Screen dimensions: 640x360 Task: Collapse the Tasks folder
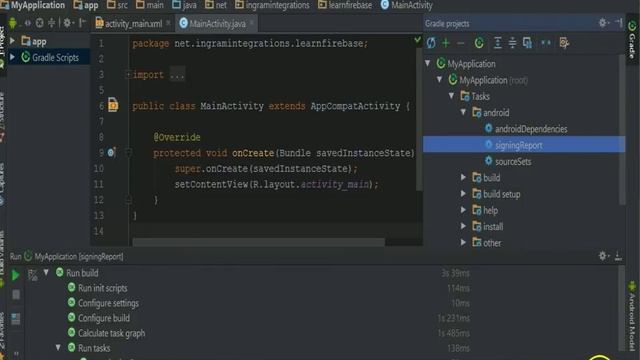(451, 96)
